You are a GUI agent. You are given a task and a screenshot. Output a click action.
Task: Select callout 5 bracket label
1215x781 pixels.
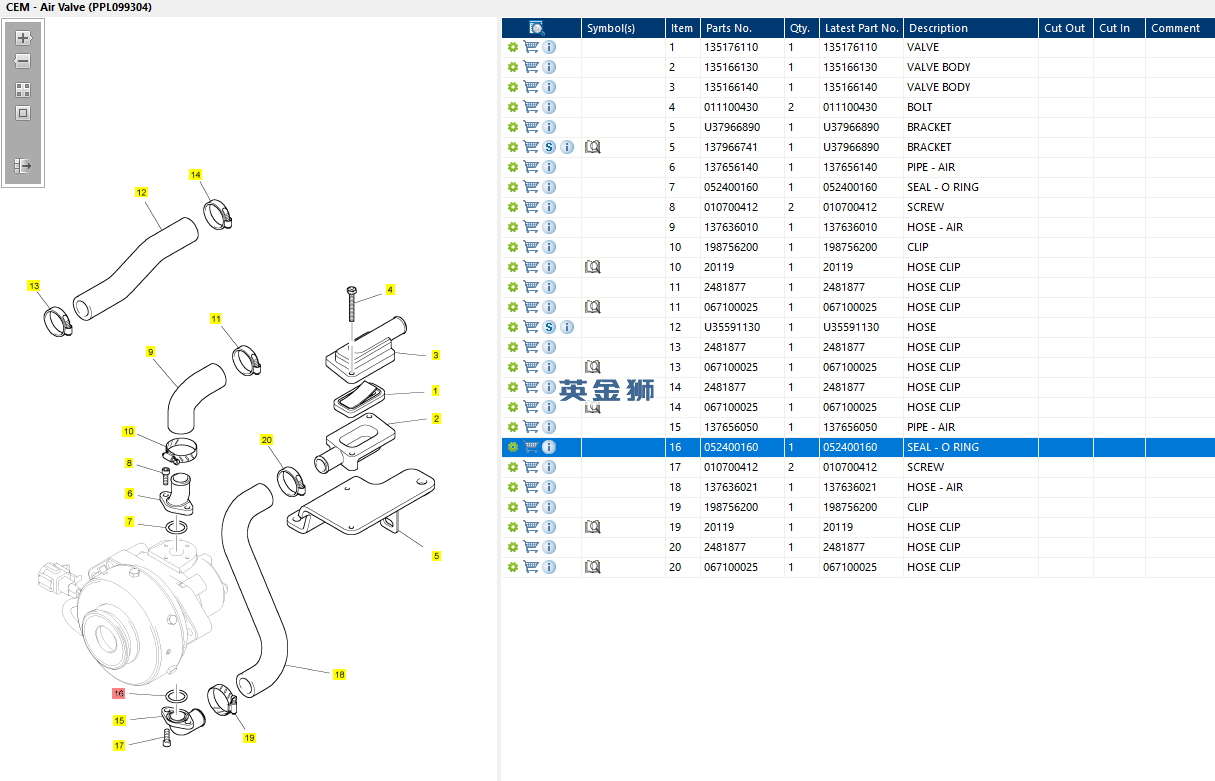click(436, 556)
